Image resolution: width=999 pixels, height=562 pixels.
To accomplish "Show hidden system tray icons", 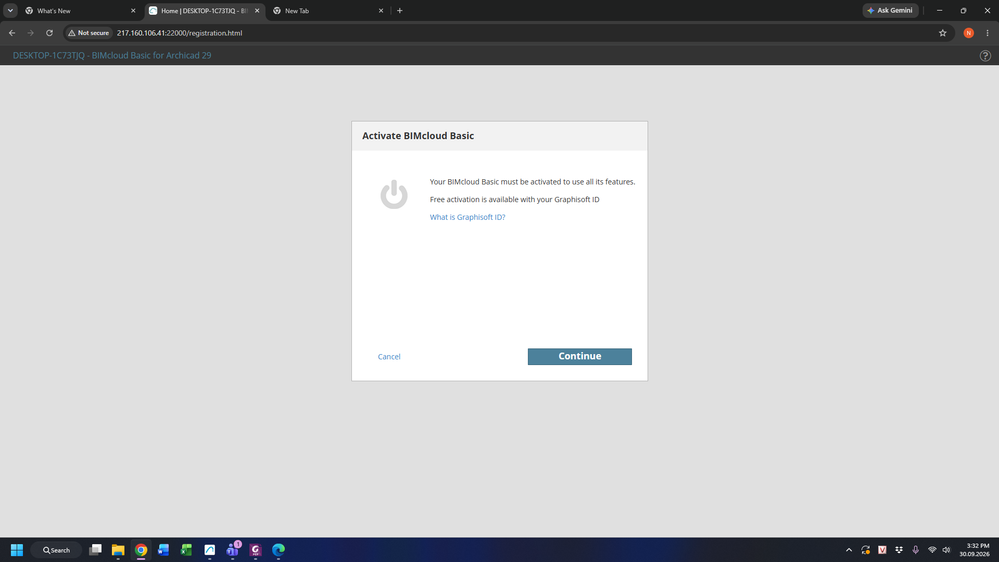I will click(849, 550).
